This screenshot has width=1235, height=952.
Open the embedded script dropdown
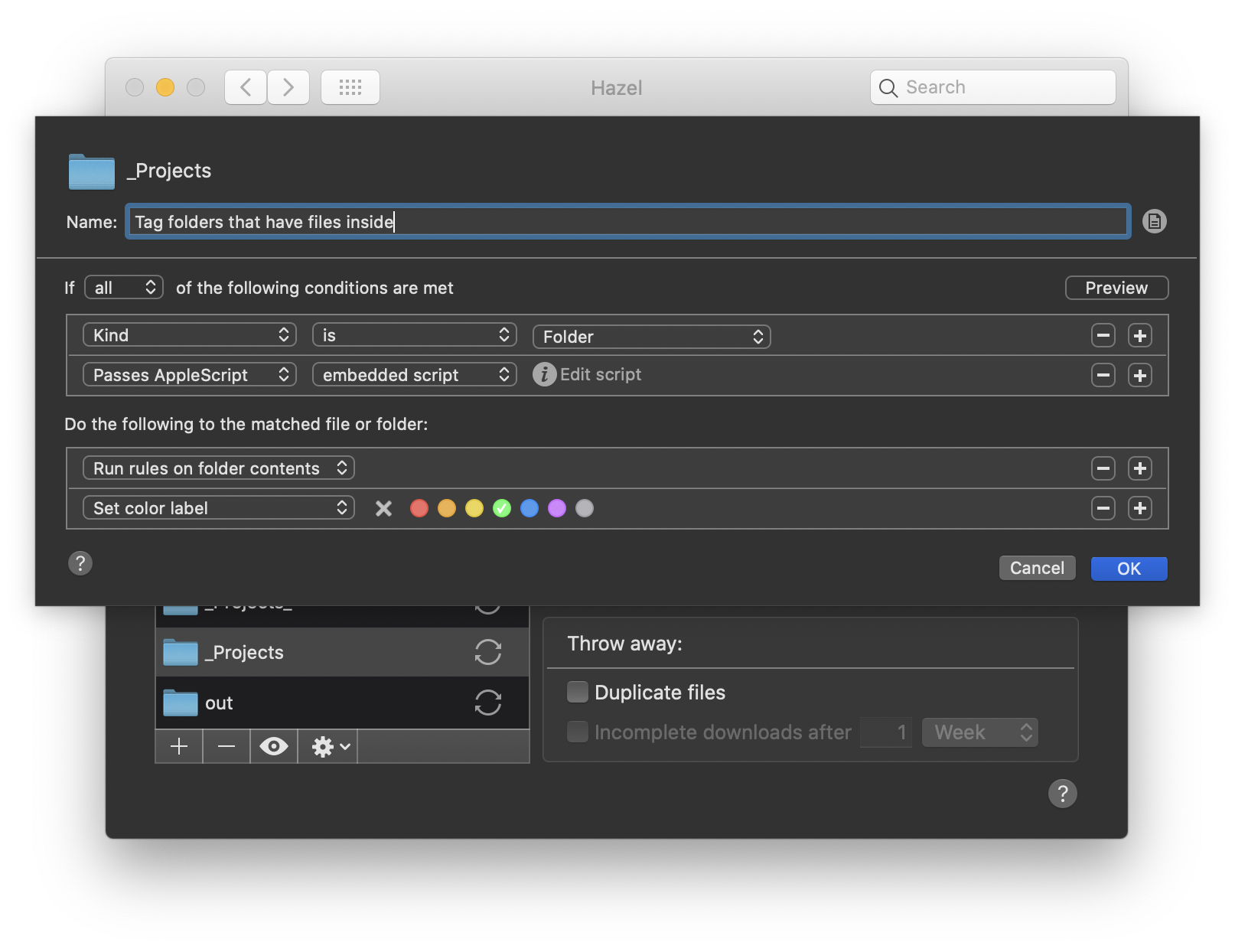[x=415, y=375]
